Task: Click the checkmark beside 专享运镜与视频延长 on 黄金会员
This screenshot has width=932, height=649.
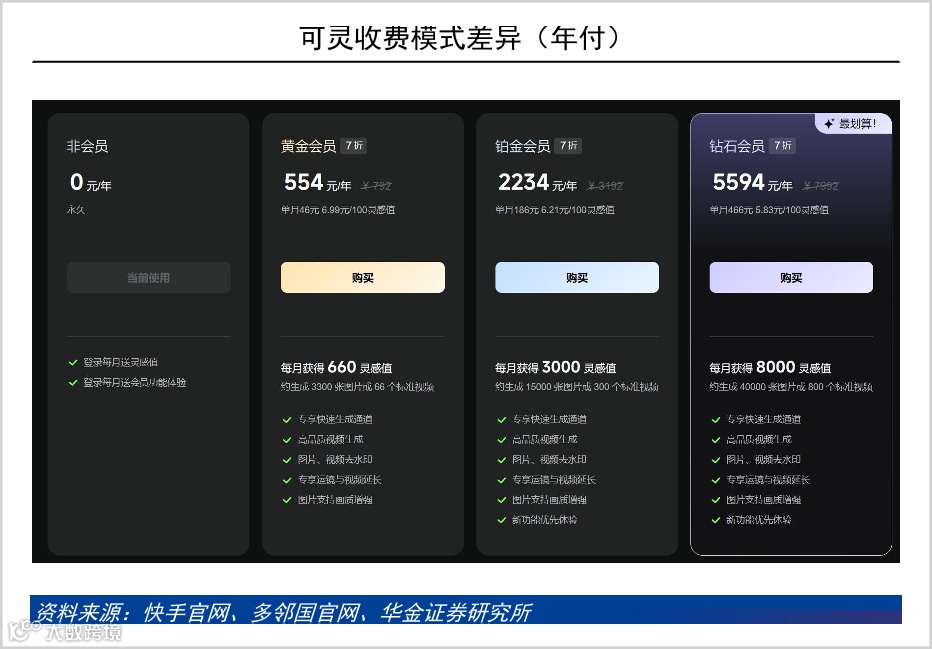Action: pyautogui.click(x=288, y=479)
